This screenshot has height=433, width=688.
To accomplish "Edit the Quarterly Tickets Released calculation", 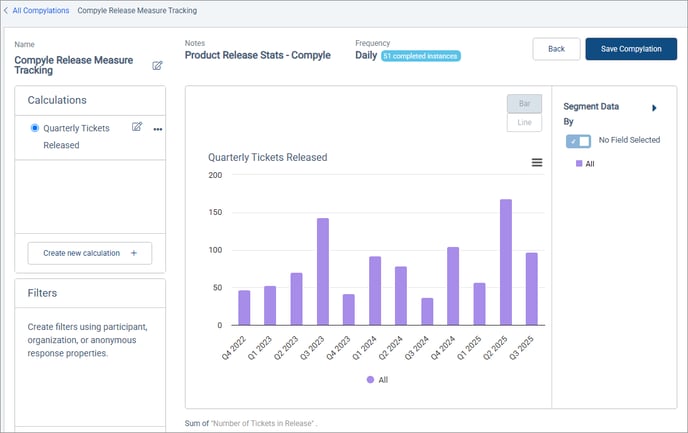I will tap(137, 127).
